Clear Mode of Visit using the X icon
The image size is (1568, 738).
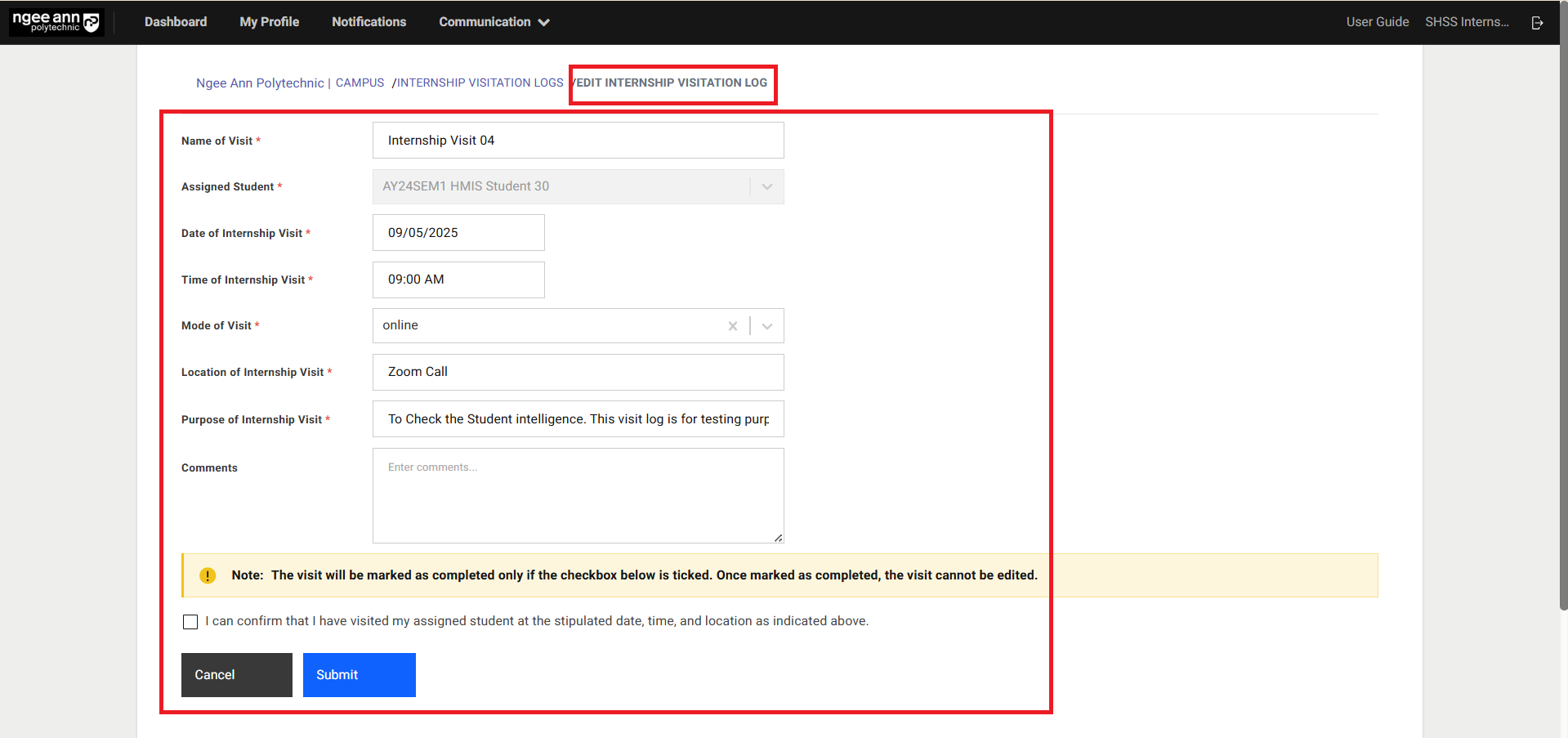coord(733,325)
